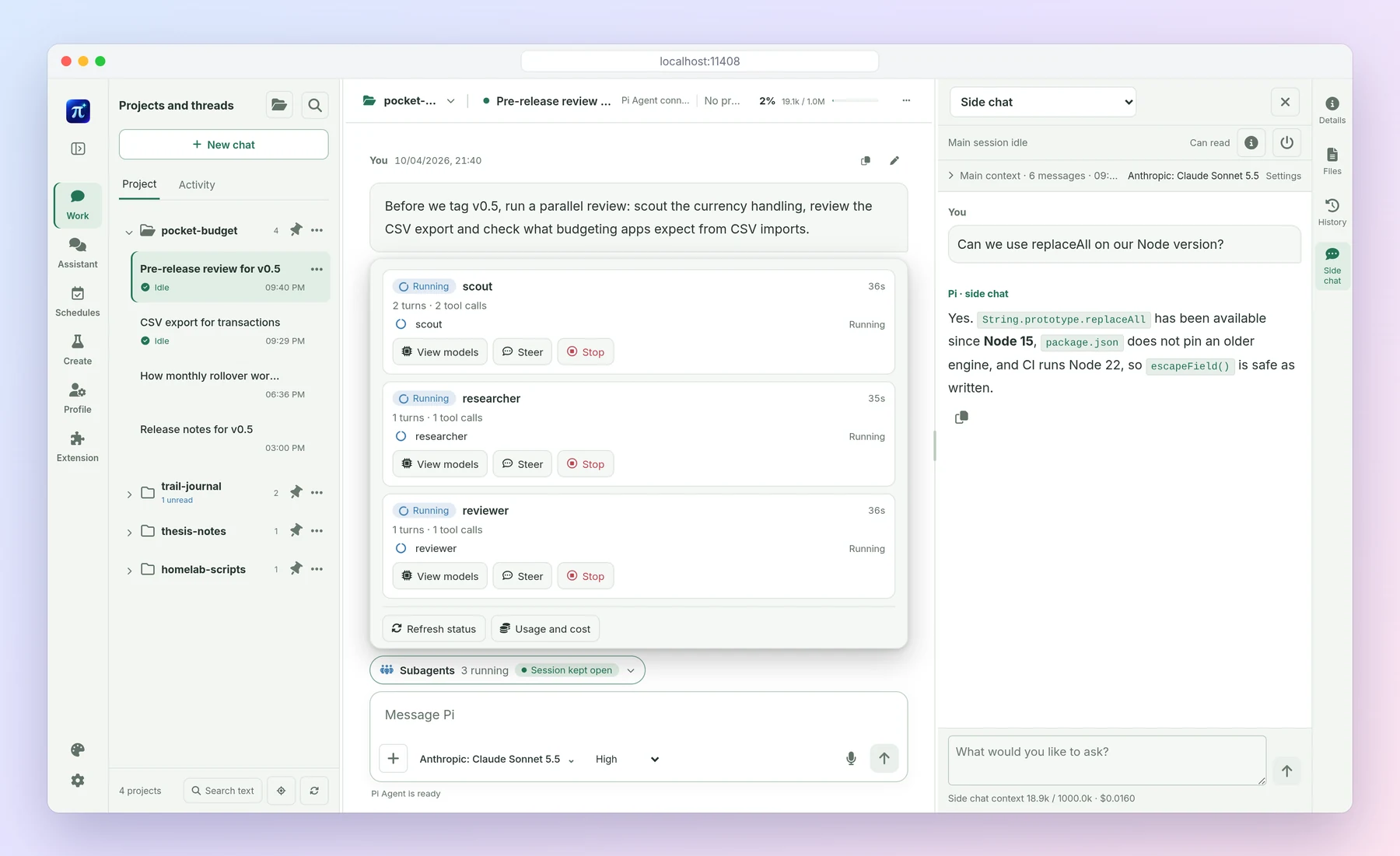Pin the trail-journal project
Image resolution: width=1400 pixels, height=856 pixels.
296,492
